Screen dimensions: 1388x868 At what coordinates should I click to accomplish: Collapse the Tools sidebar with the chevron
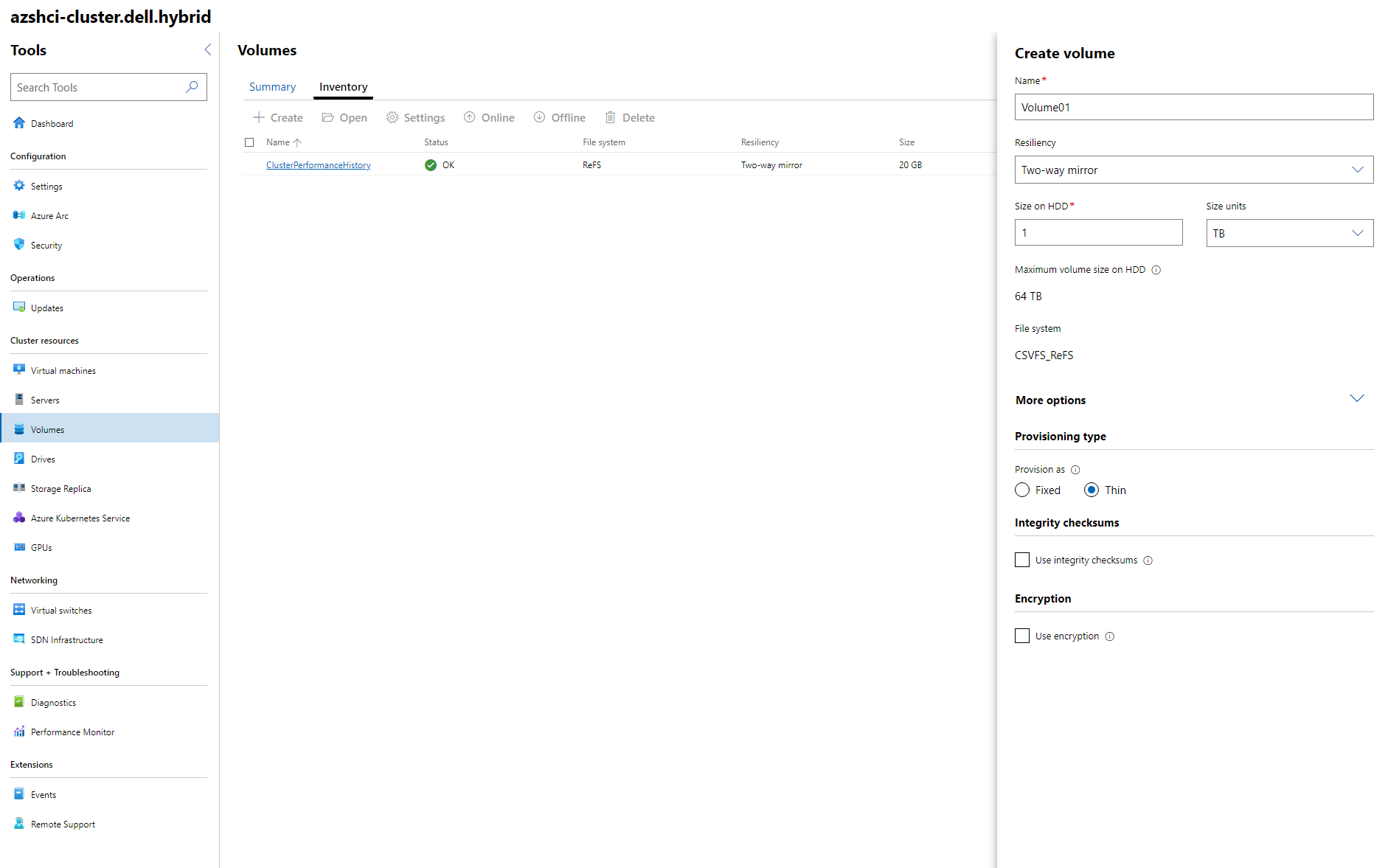tap(207, 49)
